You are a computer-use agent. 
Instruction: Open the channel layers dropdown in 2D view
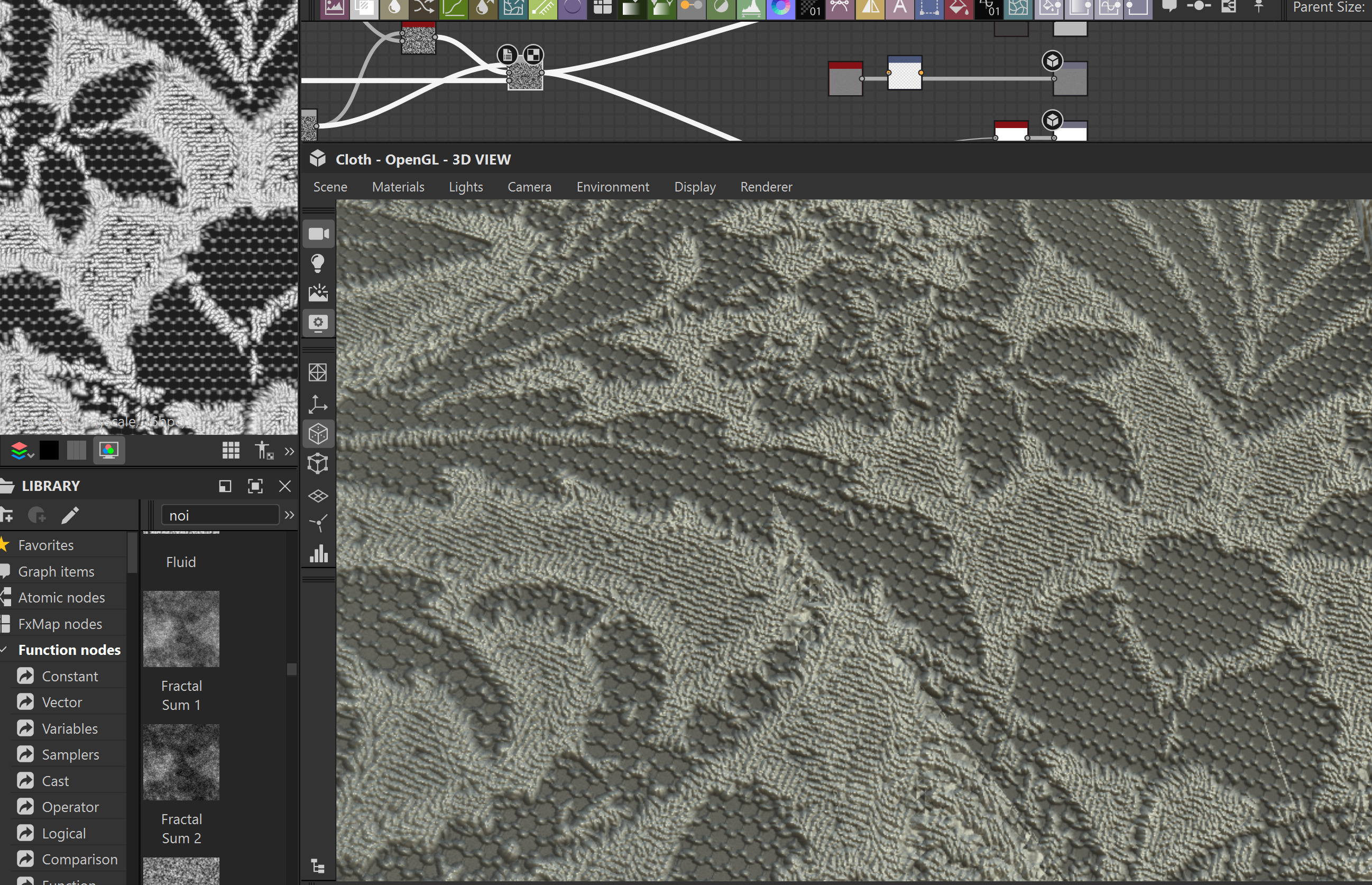tap(22, 451)
